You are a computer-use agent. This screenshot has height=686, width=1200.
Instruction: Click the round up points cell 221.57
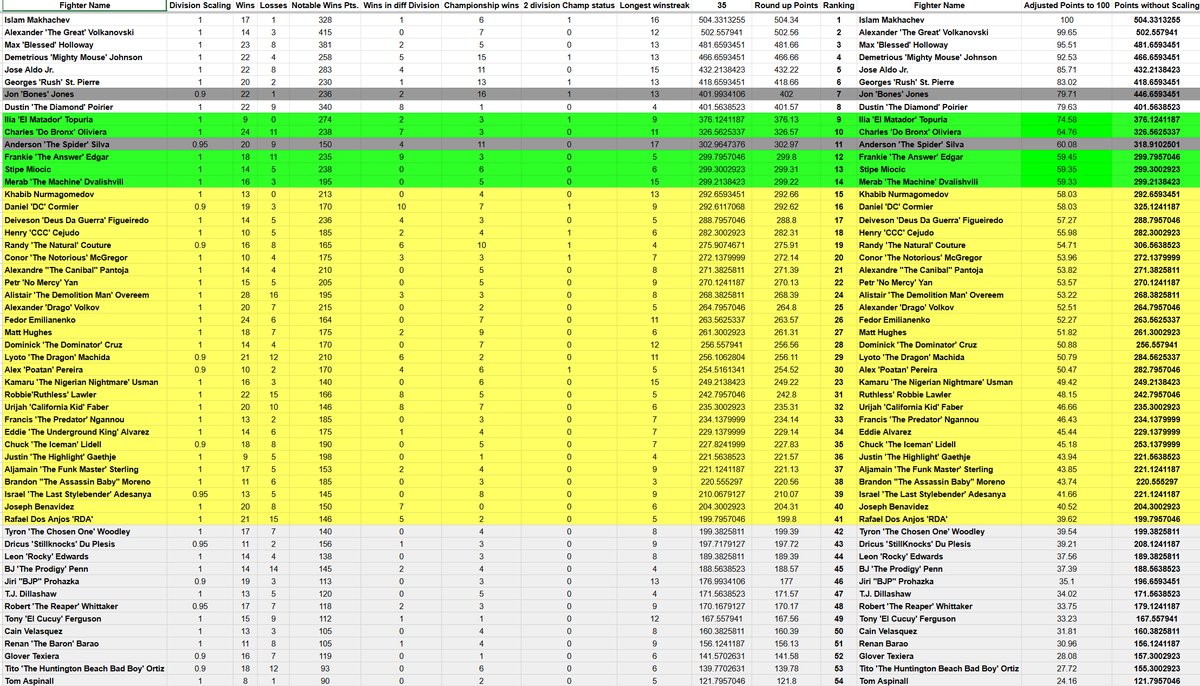(x=786, y=458)
